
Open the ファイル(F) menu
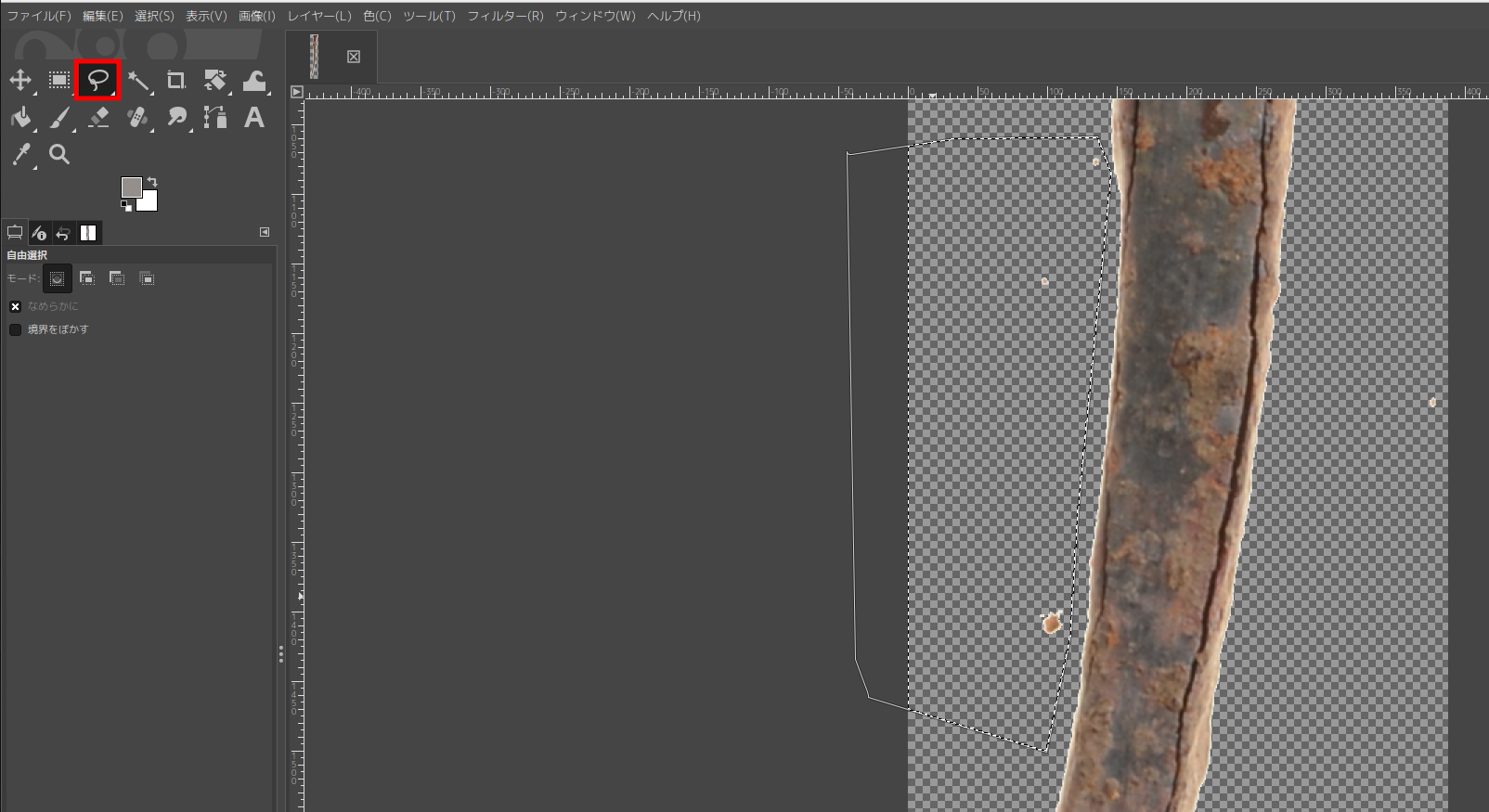tap(39, 16)
